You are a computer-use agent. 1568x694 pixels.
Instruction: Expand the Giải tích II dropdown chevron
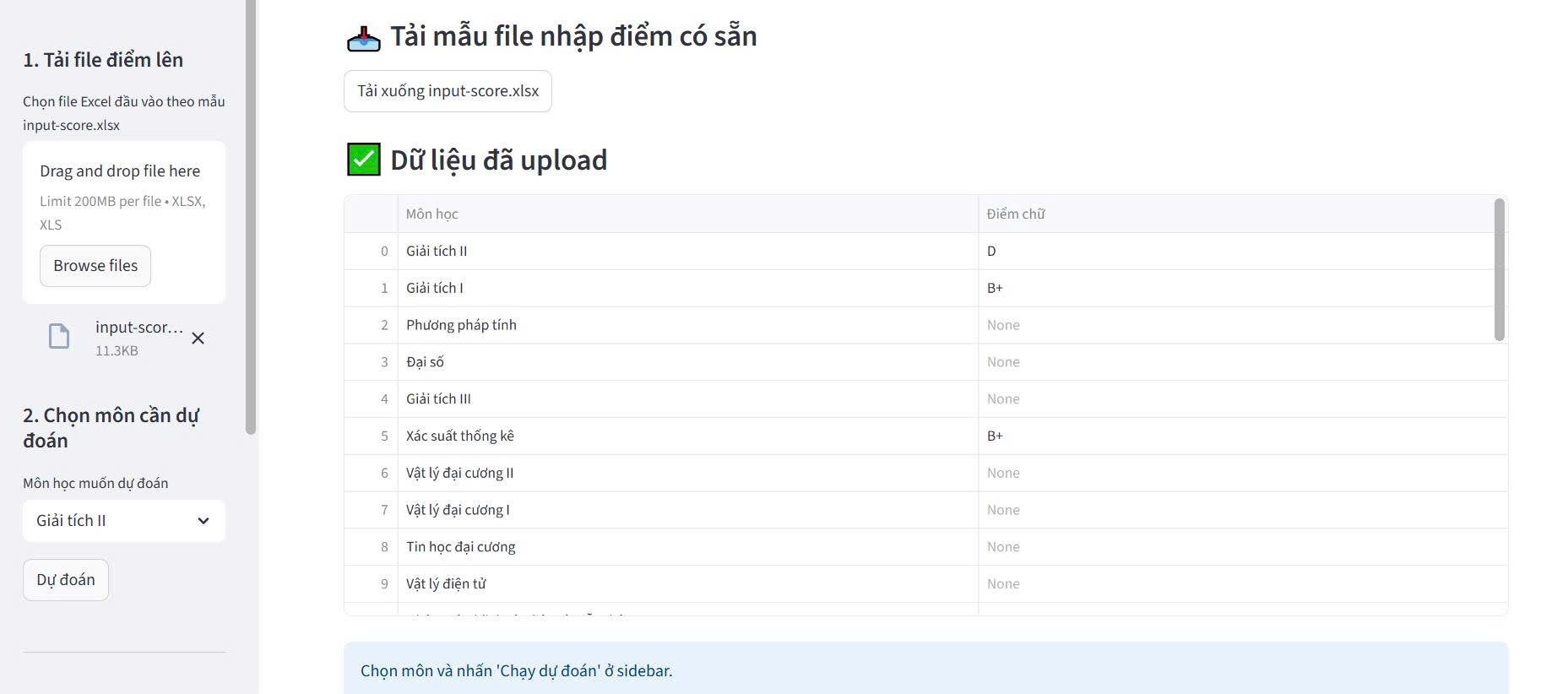203,521
